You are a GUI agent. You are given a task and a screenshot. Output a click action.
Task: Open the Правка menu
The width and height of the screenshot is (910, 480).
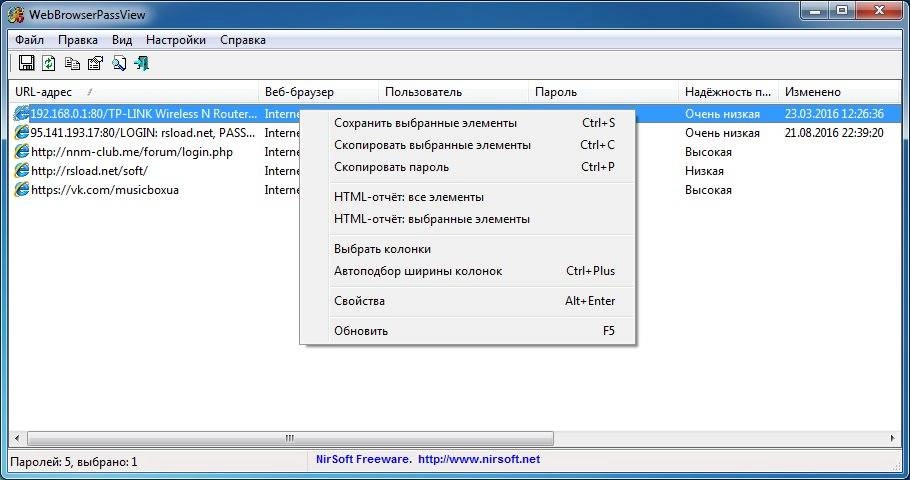pos(78,40)
